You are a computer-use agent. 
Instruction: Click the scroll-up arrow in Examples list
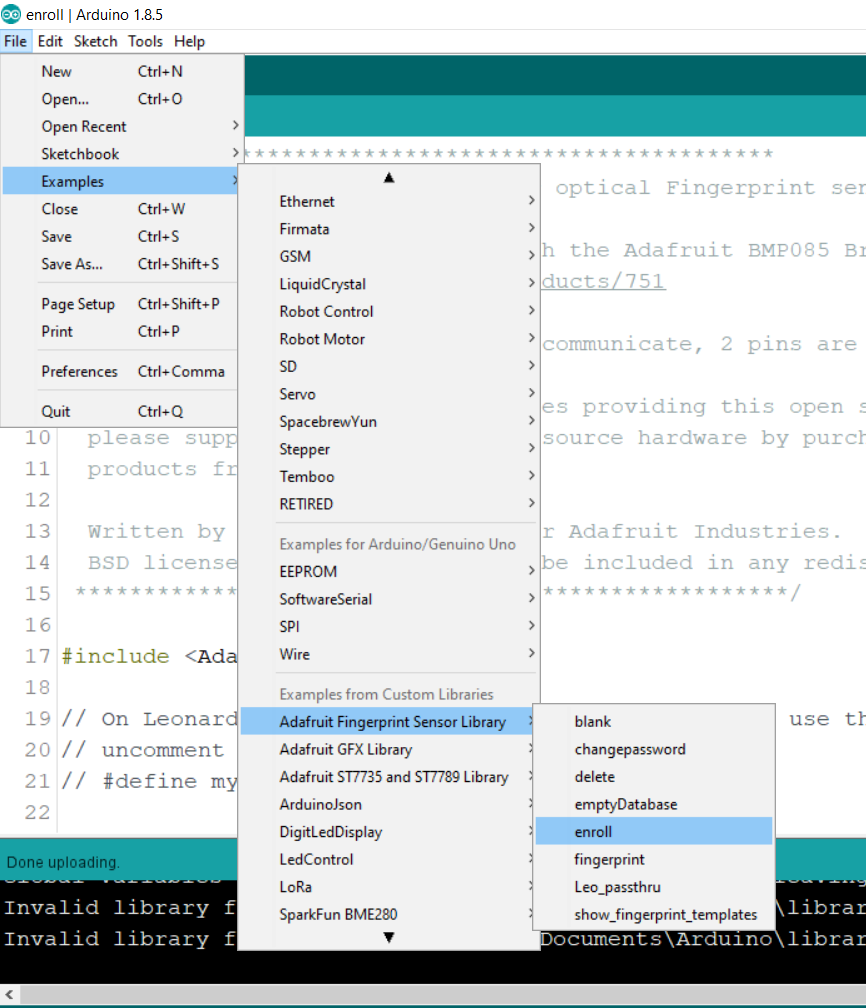click(389, 177)
